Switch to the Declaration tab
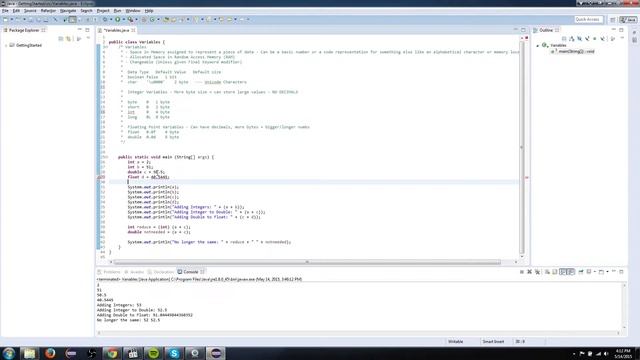The width and height of the screenshot is (640, 360). coord(161,272)
